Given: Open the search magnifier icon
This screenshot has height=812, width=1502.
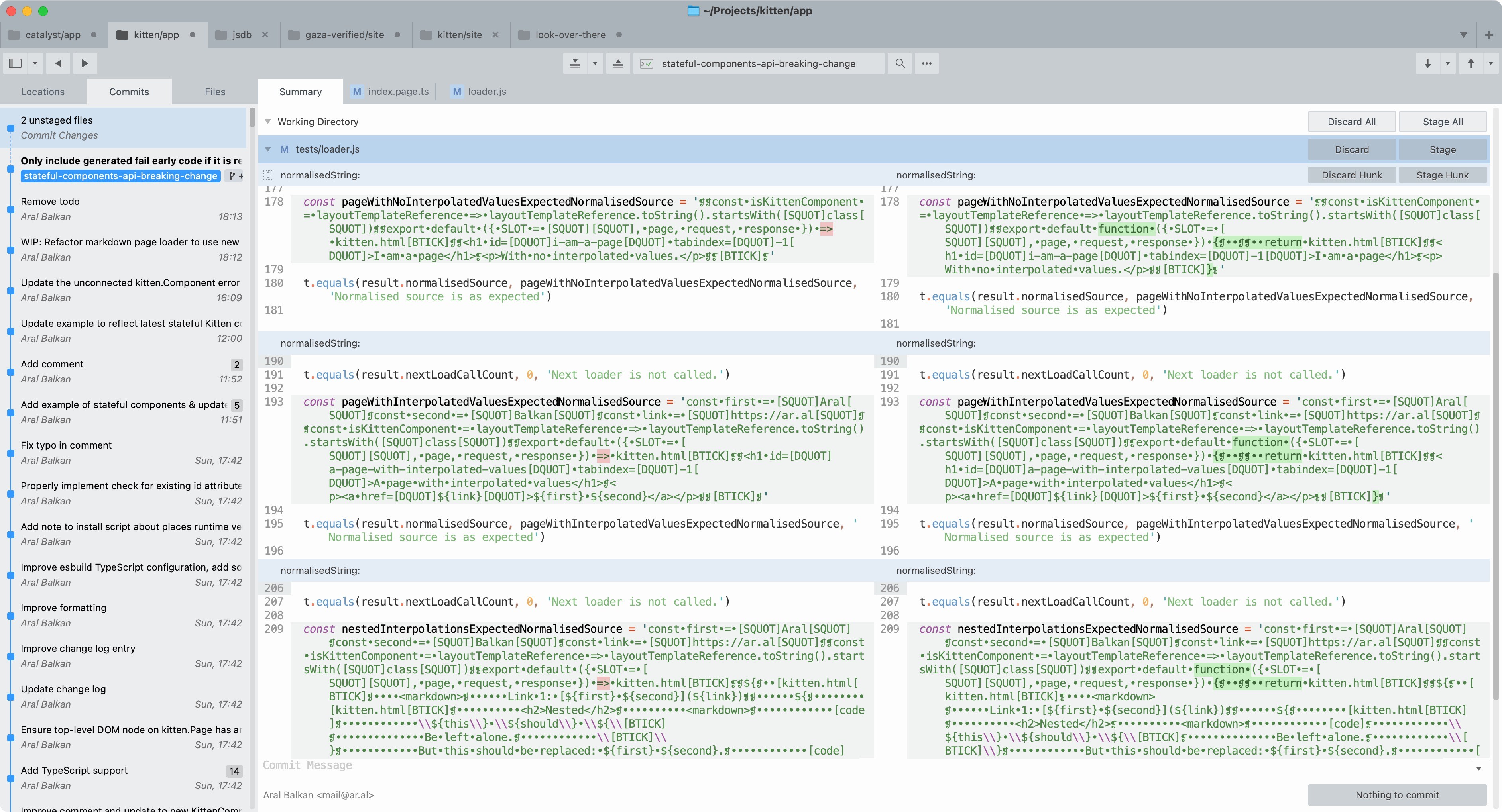Looking at the screenshot, I should click(900, 63).
